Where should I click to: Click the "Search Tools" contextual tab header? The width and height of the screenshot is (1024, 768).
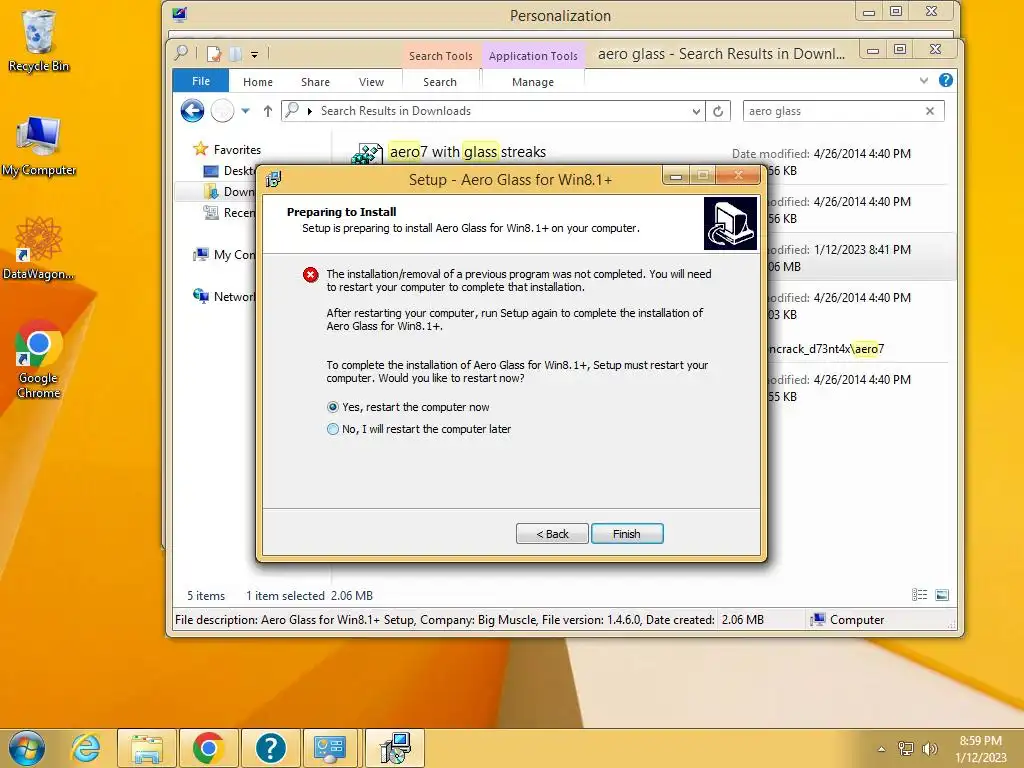(441, 56)
